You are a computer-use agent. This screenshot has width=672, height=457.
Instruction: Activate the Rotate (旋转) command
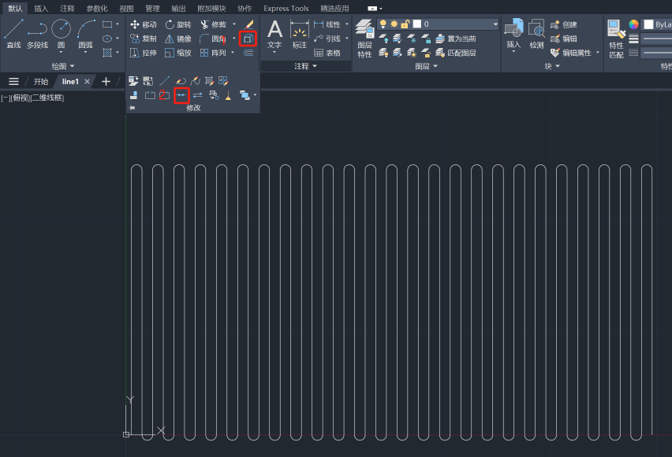click(x=178, y=24)
